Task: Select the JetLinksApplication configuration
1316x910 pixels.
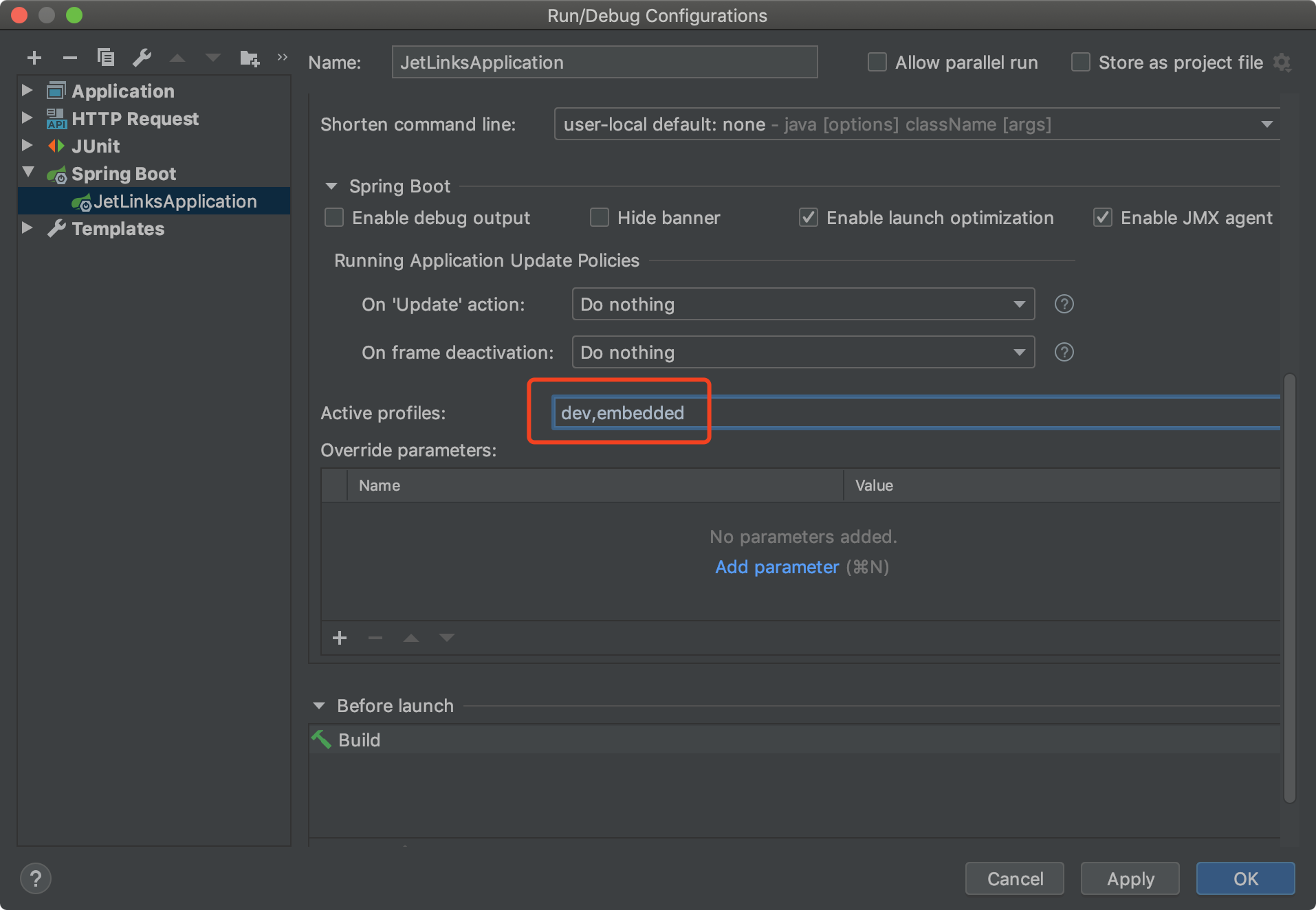Action: pos(154,201)
